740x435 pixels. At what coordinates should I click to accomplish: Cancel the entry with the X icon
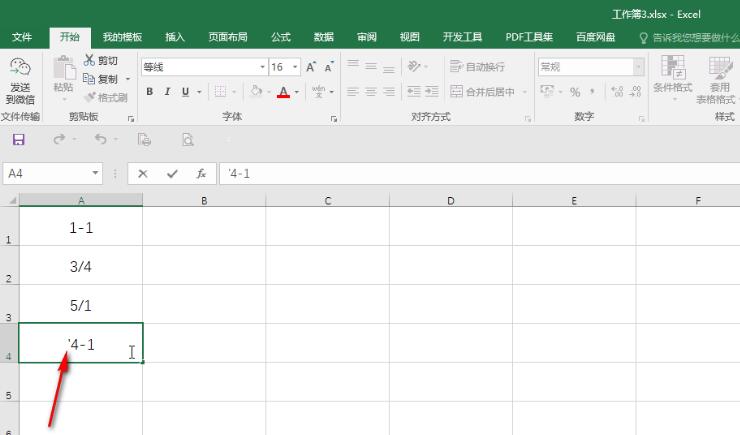(x=143, y=173)
